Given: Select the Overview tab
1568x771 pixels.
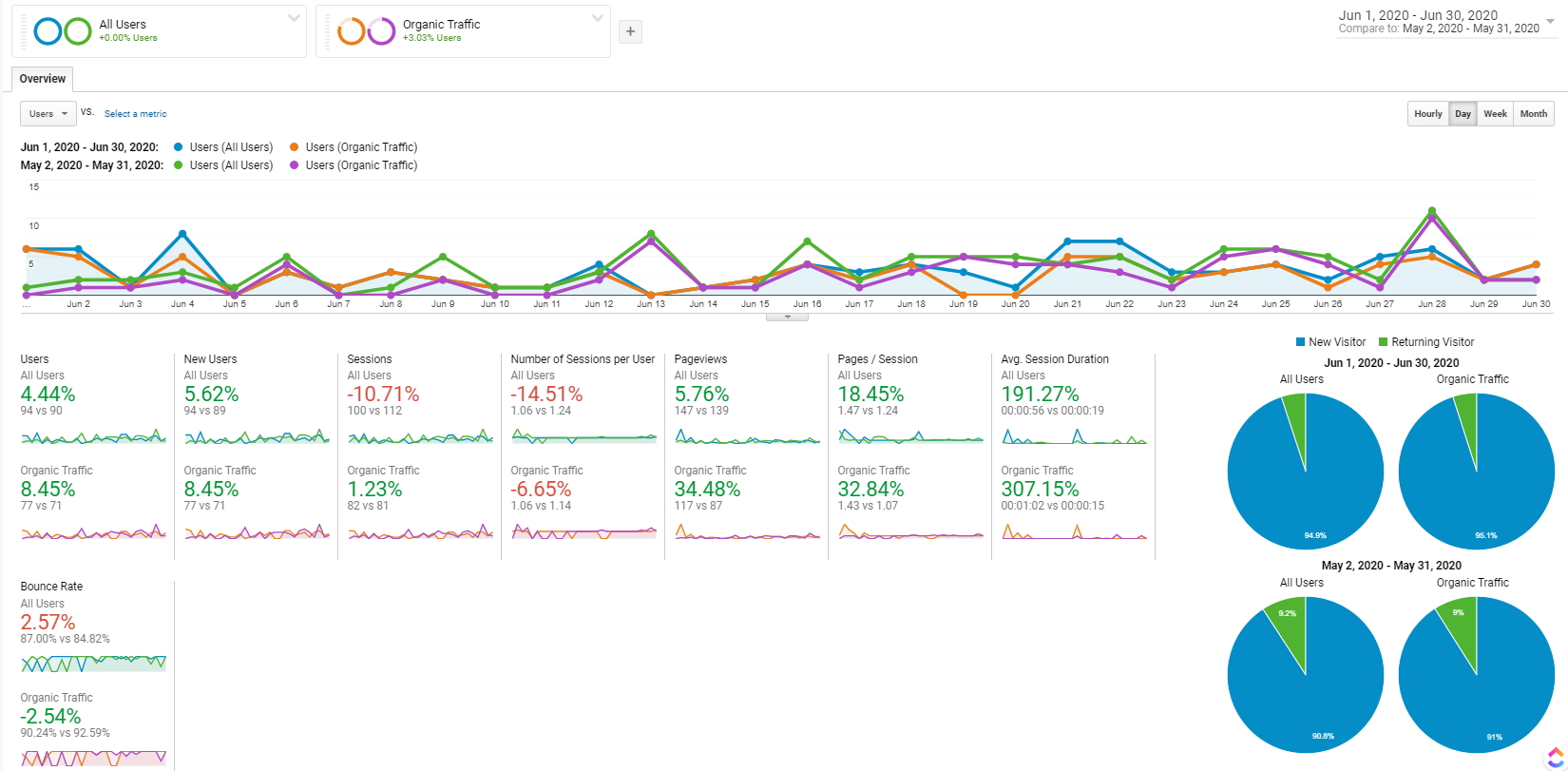Looking at the screenshot, I should pos(43,79).
